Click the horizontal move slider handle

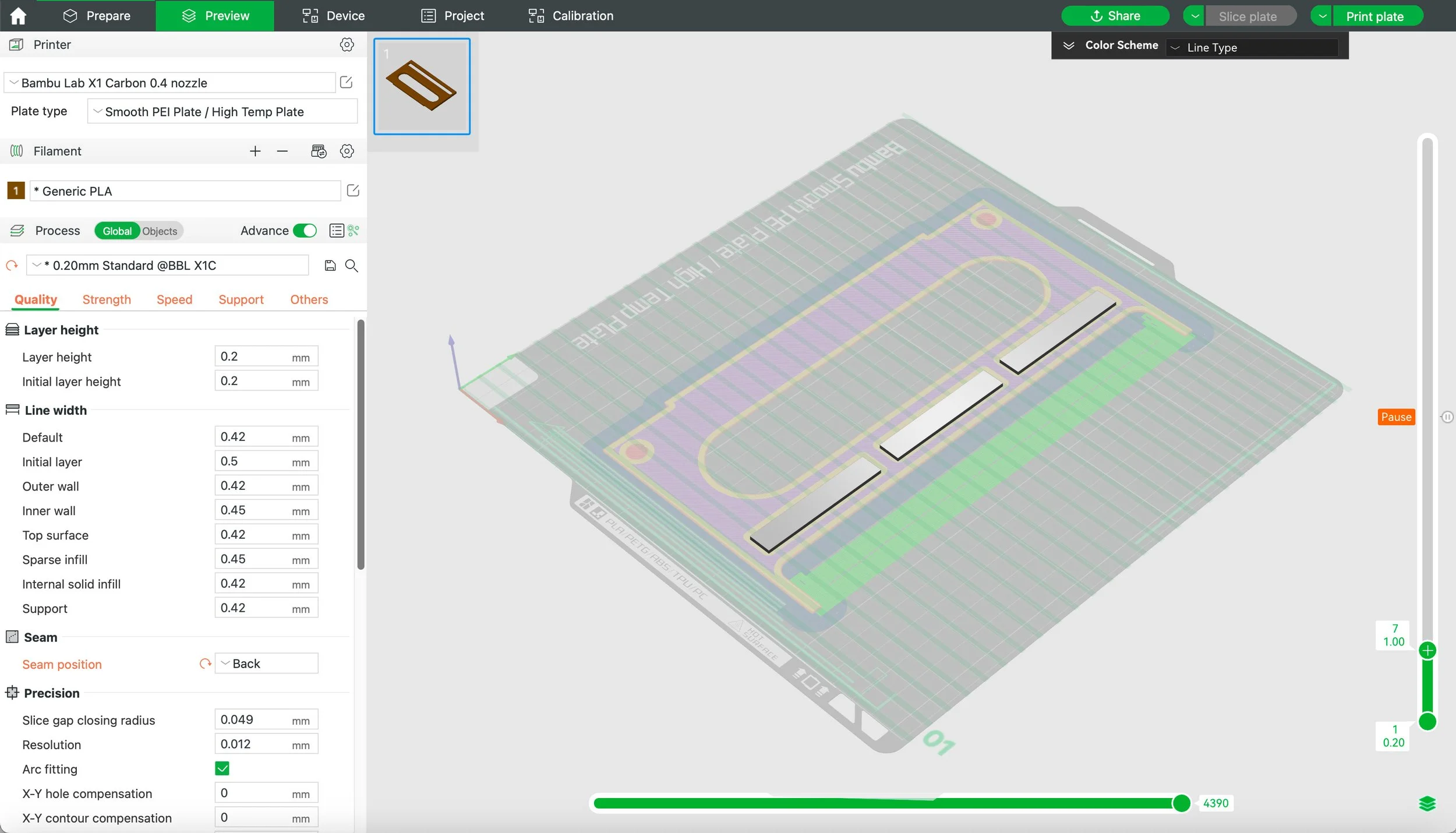(1181, 803)
